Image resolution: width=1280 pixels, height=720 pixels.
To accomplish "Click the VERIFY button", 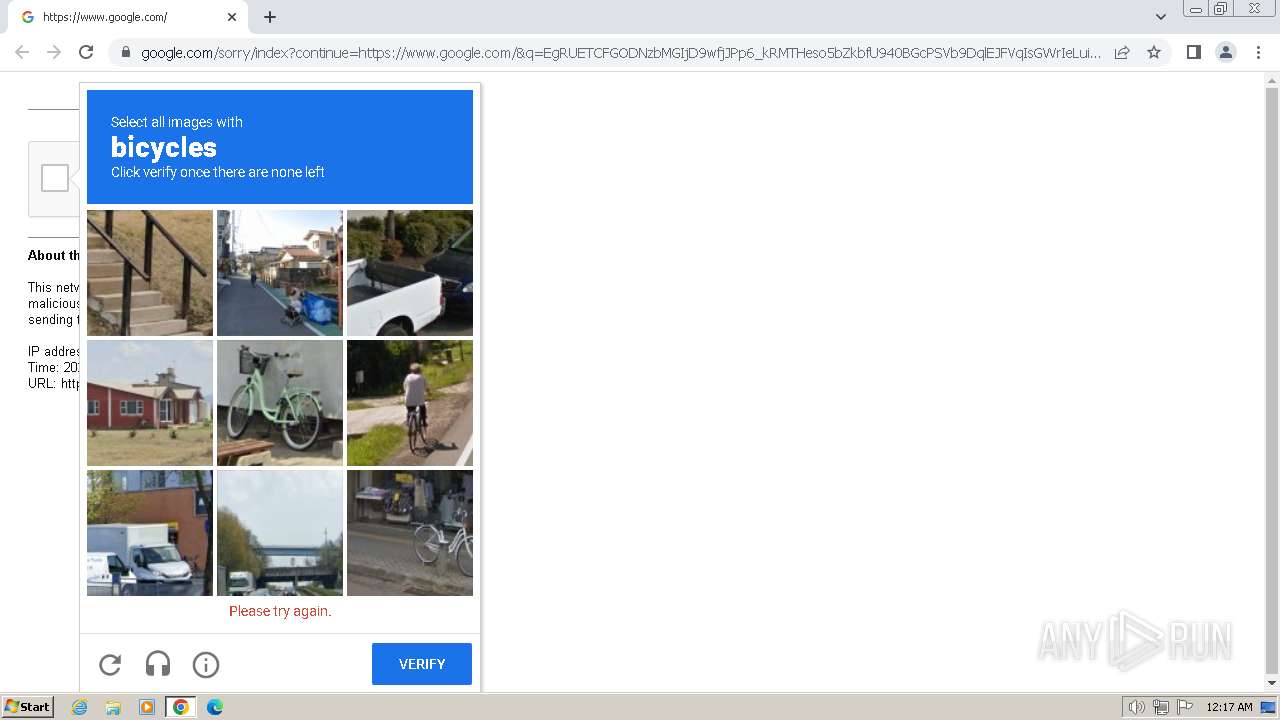I will 421,664.
